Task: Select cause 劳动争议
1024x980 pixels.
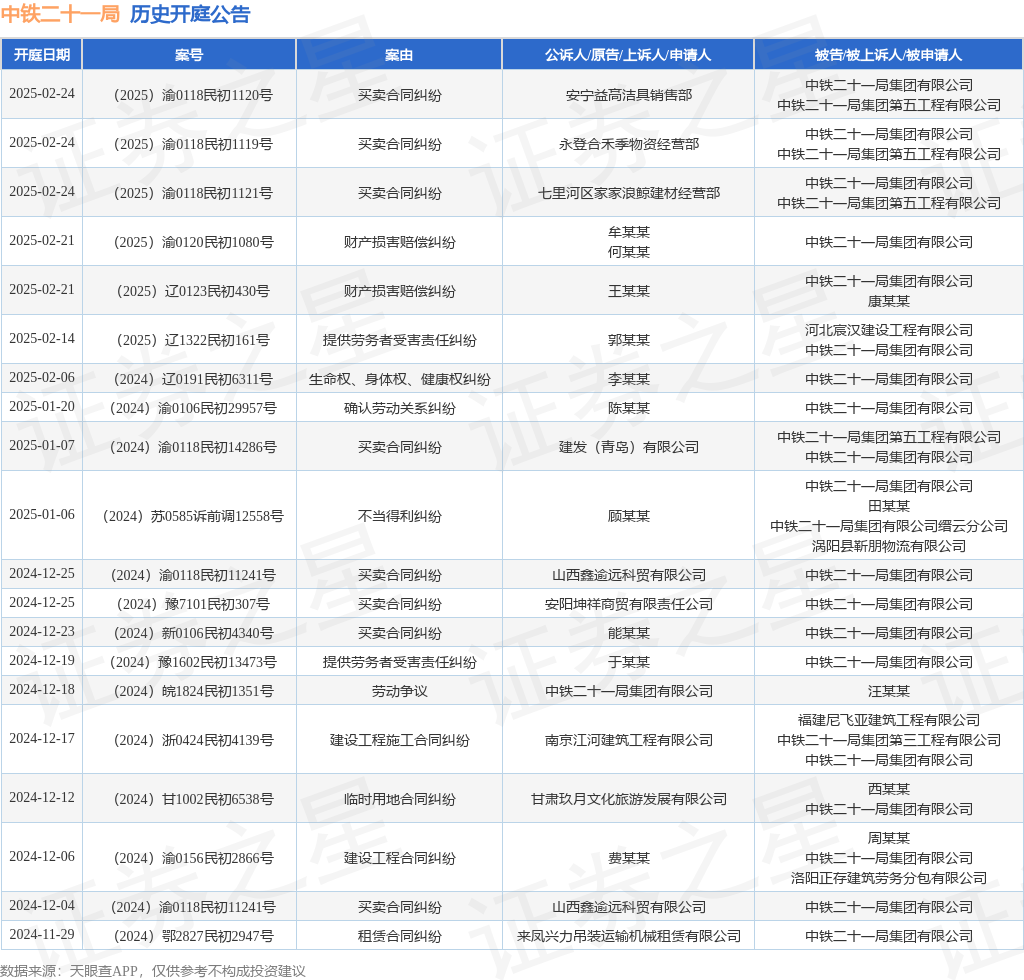Action: click(400, 691)
